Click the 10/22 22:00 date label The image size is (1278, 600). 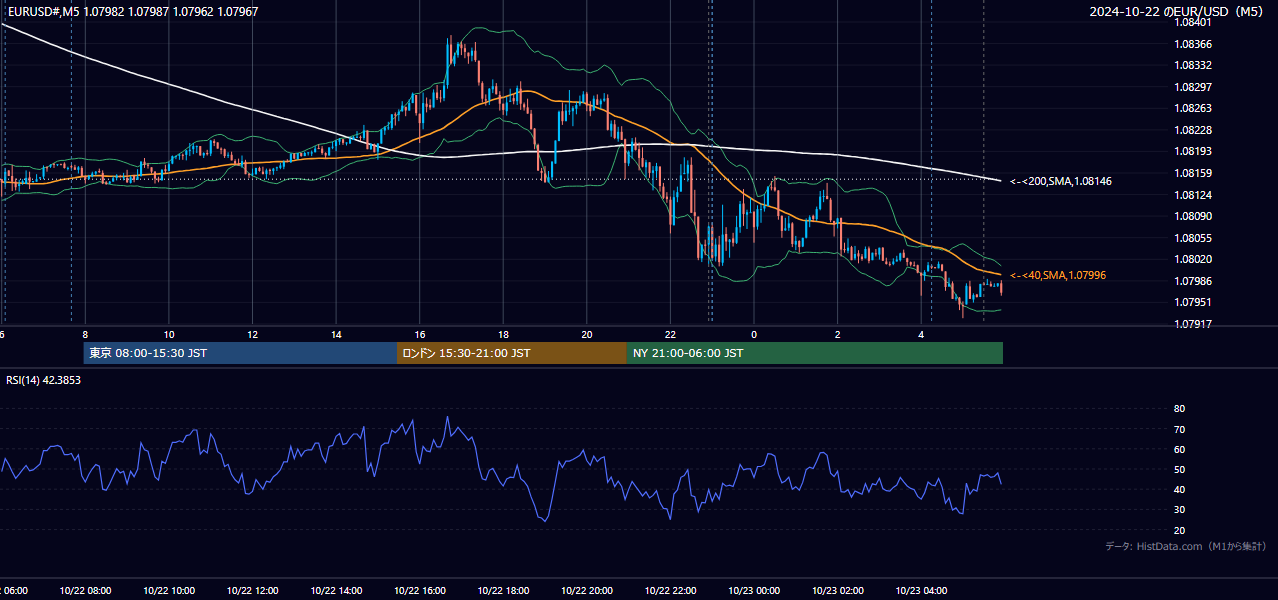[670, 591]
